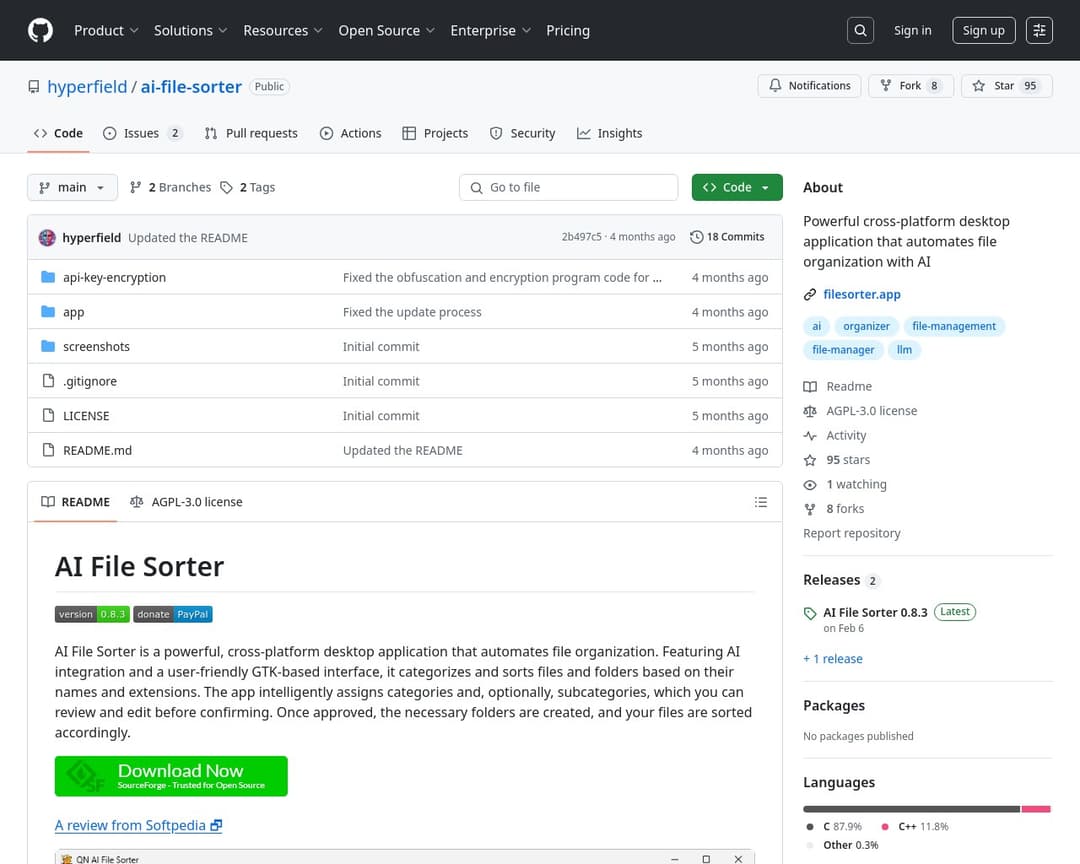The width and height of the screenshot is (1080, 864).
Task: Open the GitHub homepage via the octocat logo
Action: pos(40,30)
